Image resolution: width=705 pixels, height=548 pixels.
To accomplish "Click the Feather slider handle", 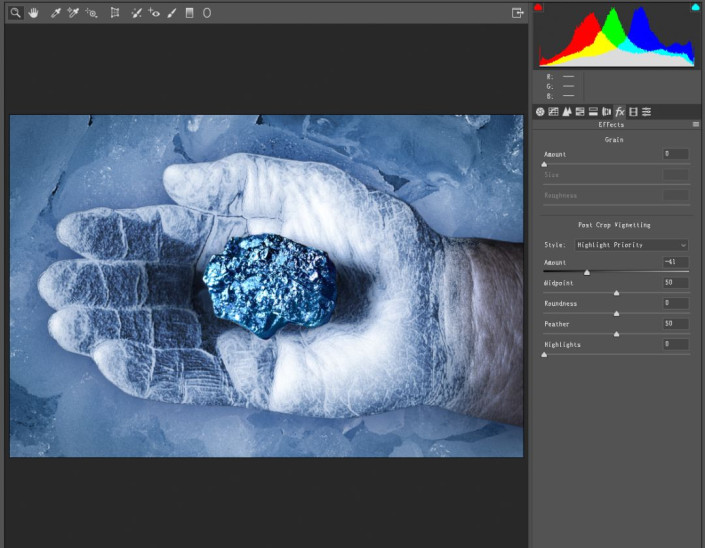I will coord(616,334).
